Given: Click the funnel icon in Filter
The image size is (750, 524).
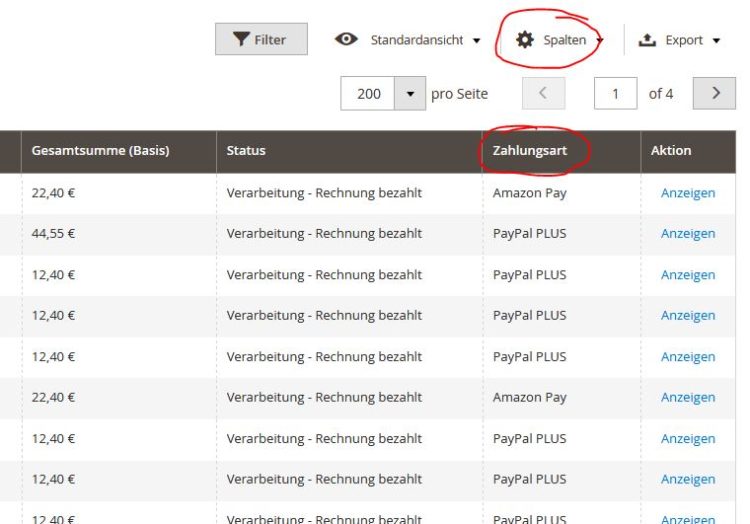Looking at the screenshot, I should (241, 39).
